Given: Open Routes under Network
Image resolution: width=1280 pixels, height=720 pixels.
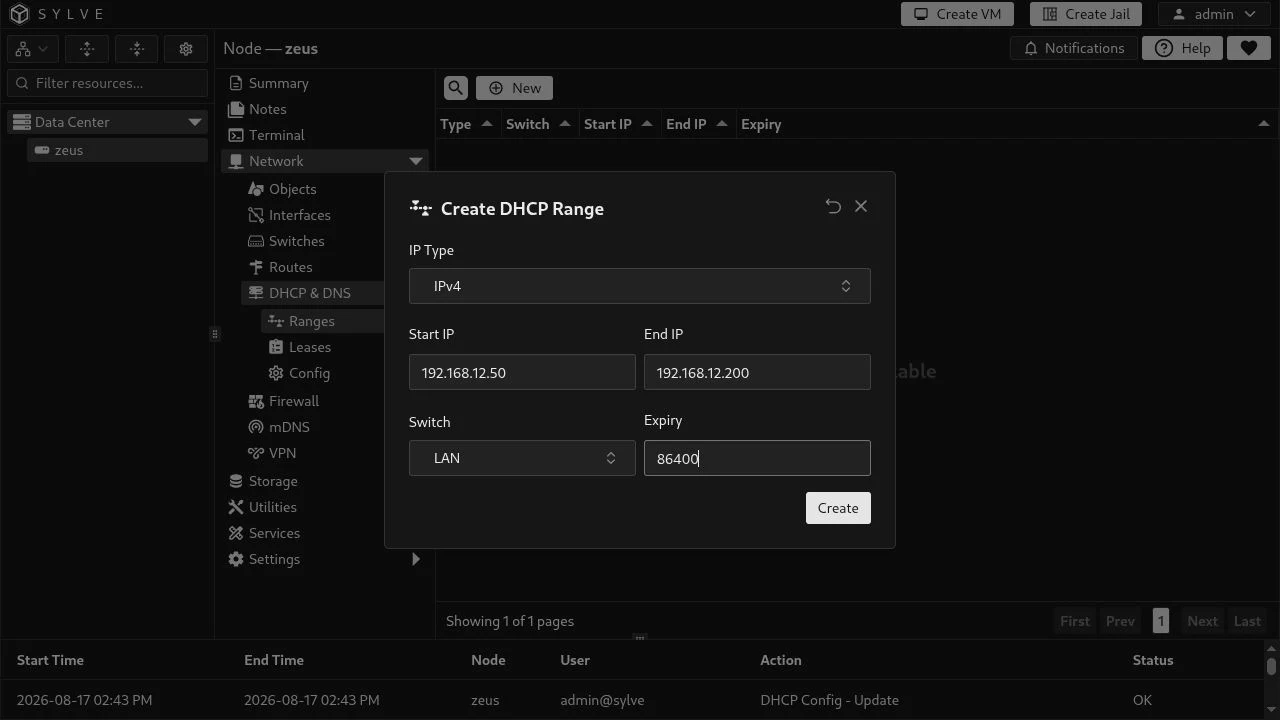Looking at the screenshot, I should pyautogui.click(x=290, y=267).
